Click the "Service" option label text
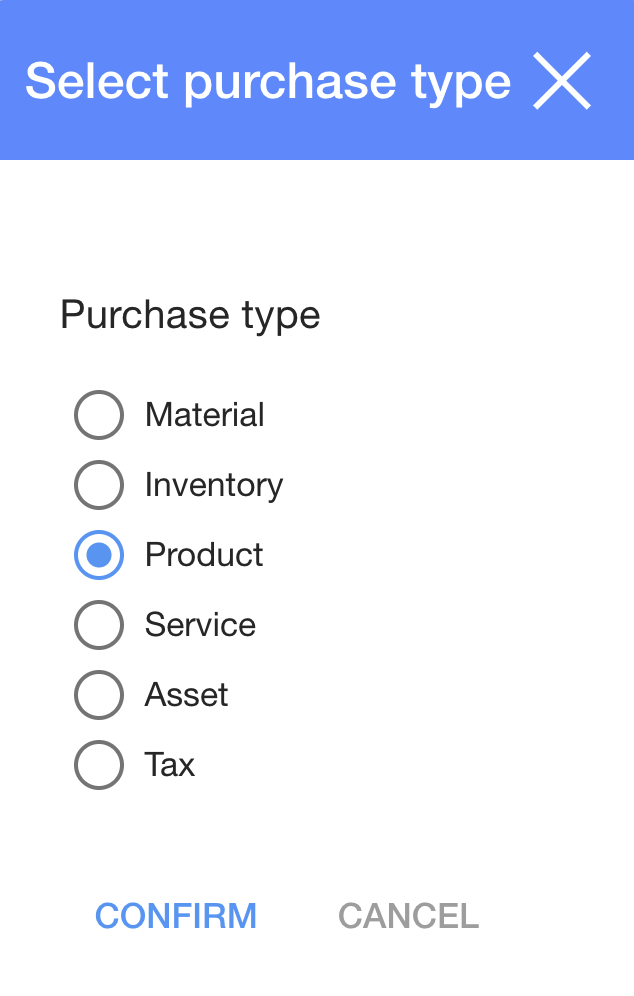634x996 pixels. coord(200,625)
